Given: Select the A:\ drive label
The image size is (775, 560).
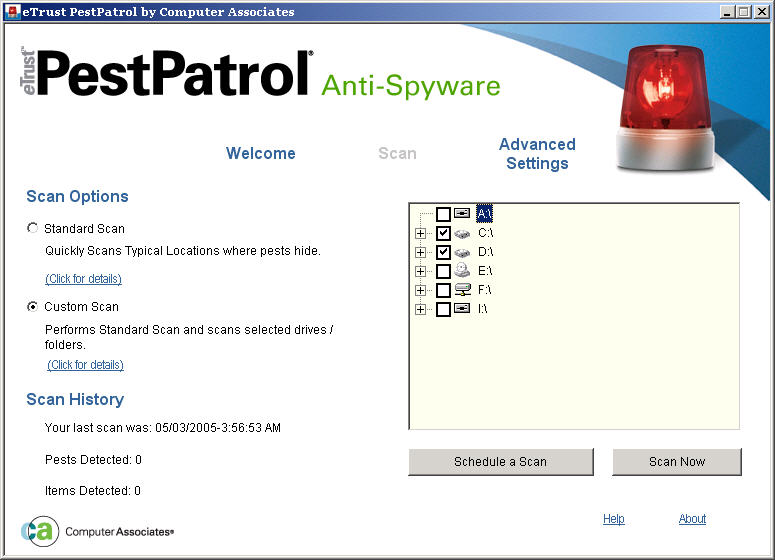Looking at the screenshot, I should (x=484, y=214).
